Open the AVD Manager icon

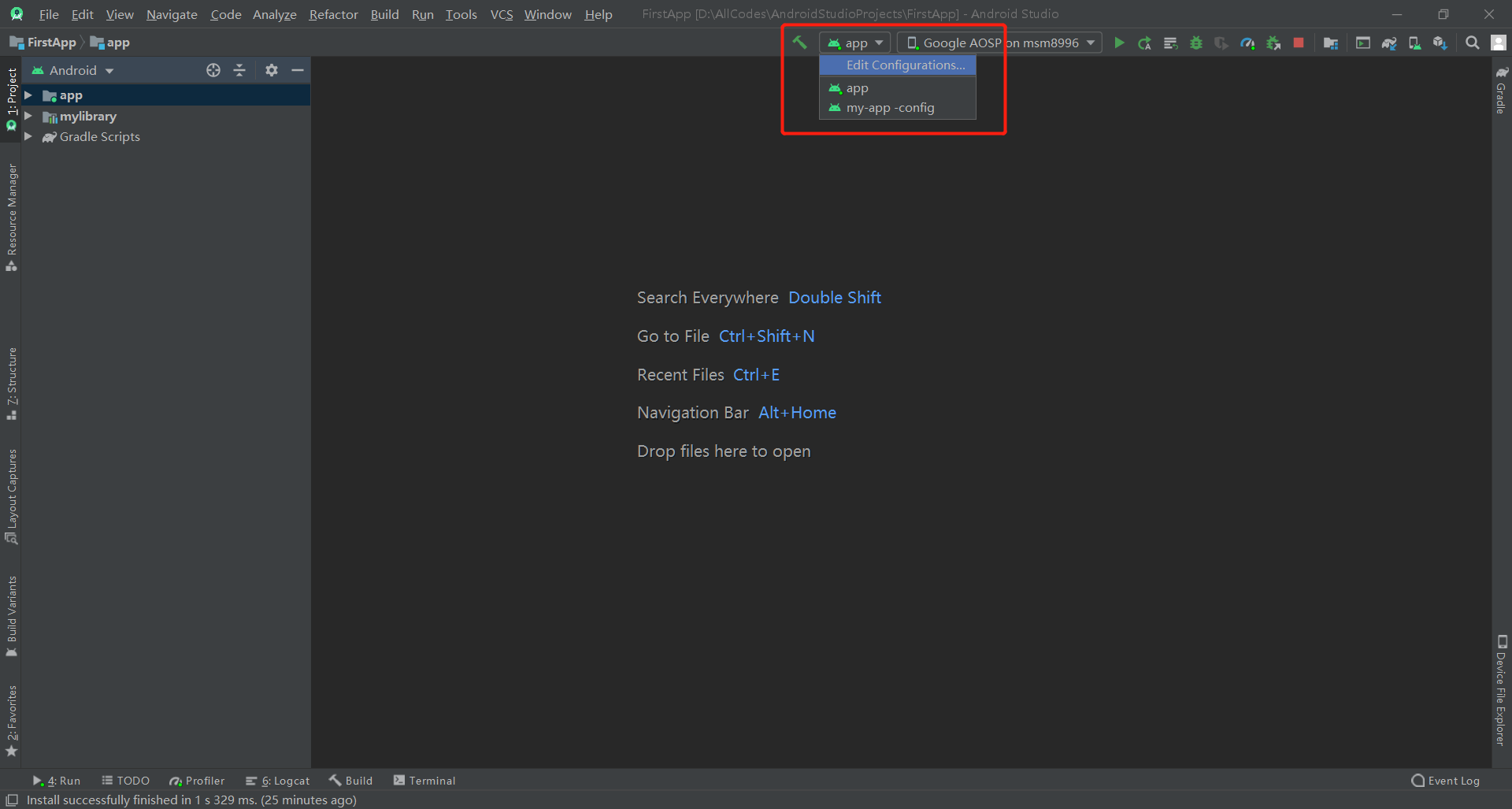[1414, 43]
